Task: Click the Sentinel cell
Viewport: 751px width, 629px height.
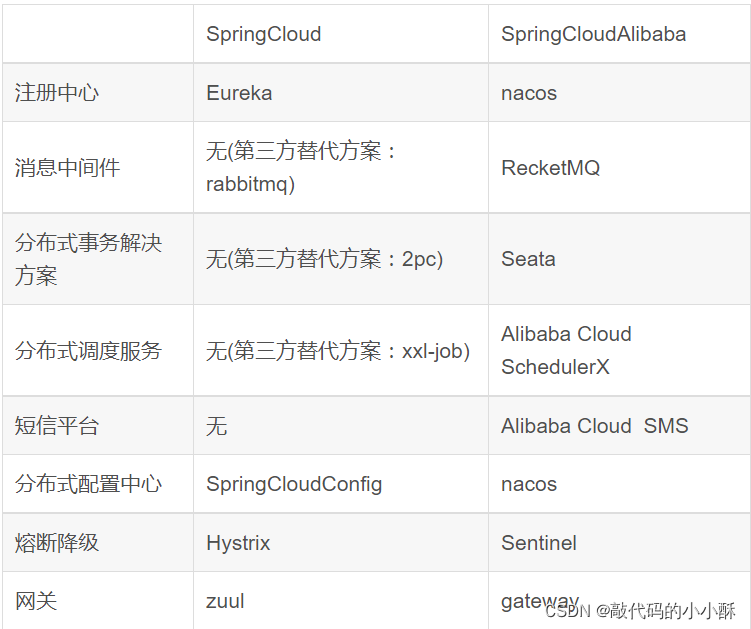Action: point(538,543)
